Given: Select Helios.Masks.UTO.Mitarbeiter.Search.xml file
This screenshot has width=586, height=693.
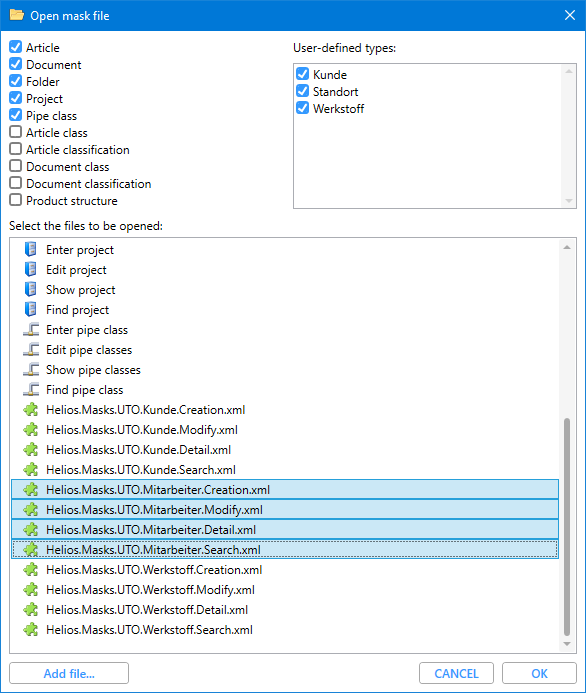Looking at the screenshot, I should (x=285, y=550).
